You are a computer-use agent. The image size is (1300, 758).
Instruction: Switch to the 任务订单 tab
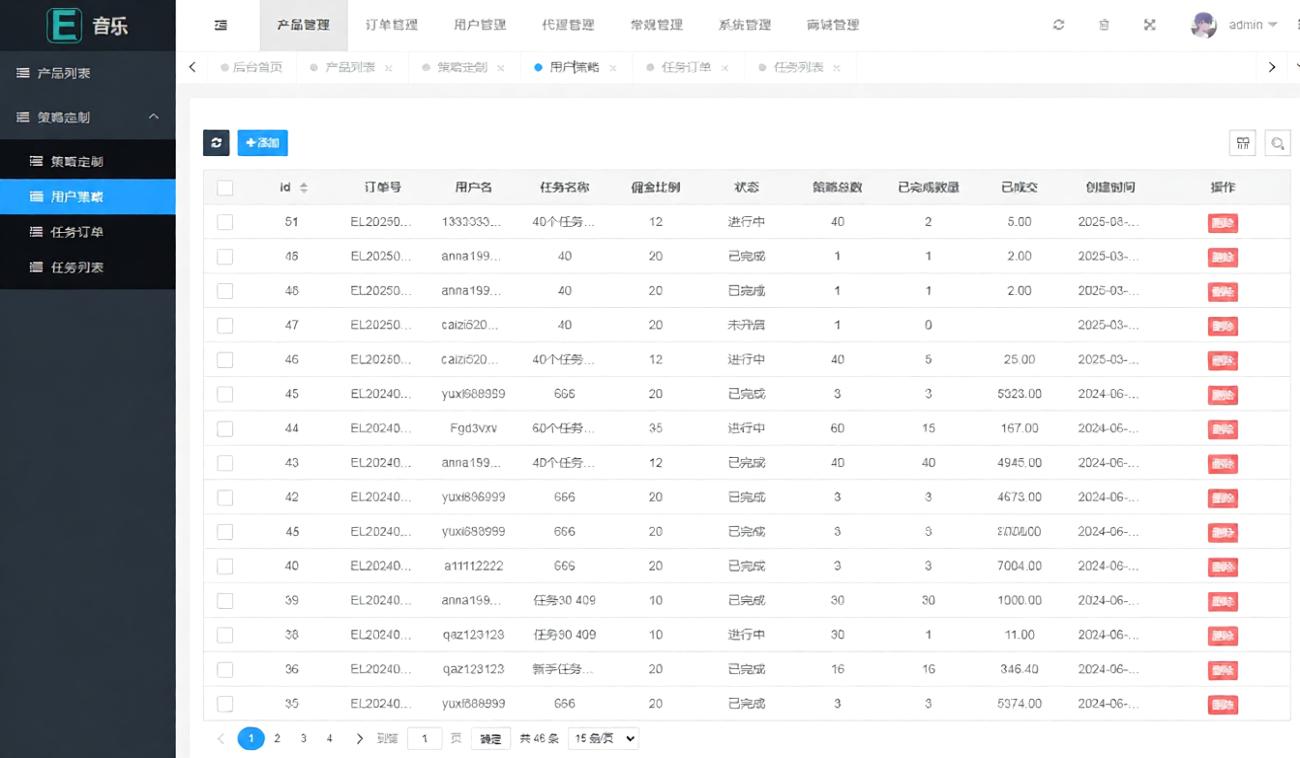click(686, 68)
